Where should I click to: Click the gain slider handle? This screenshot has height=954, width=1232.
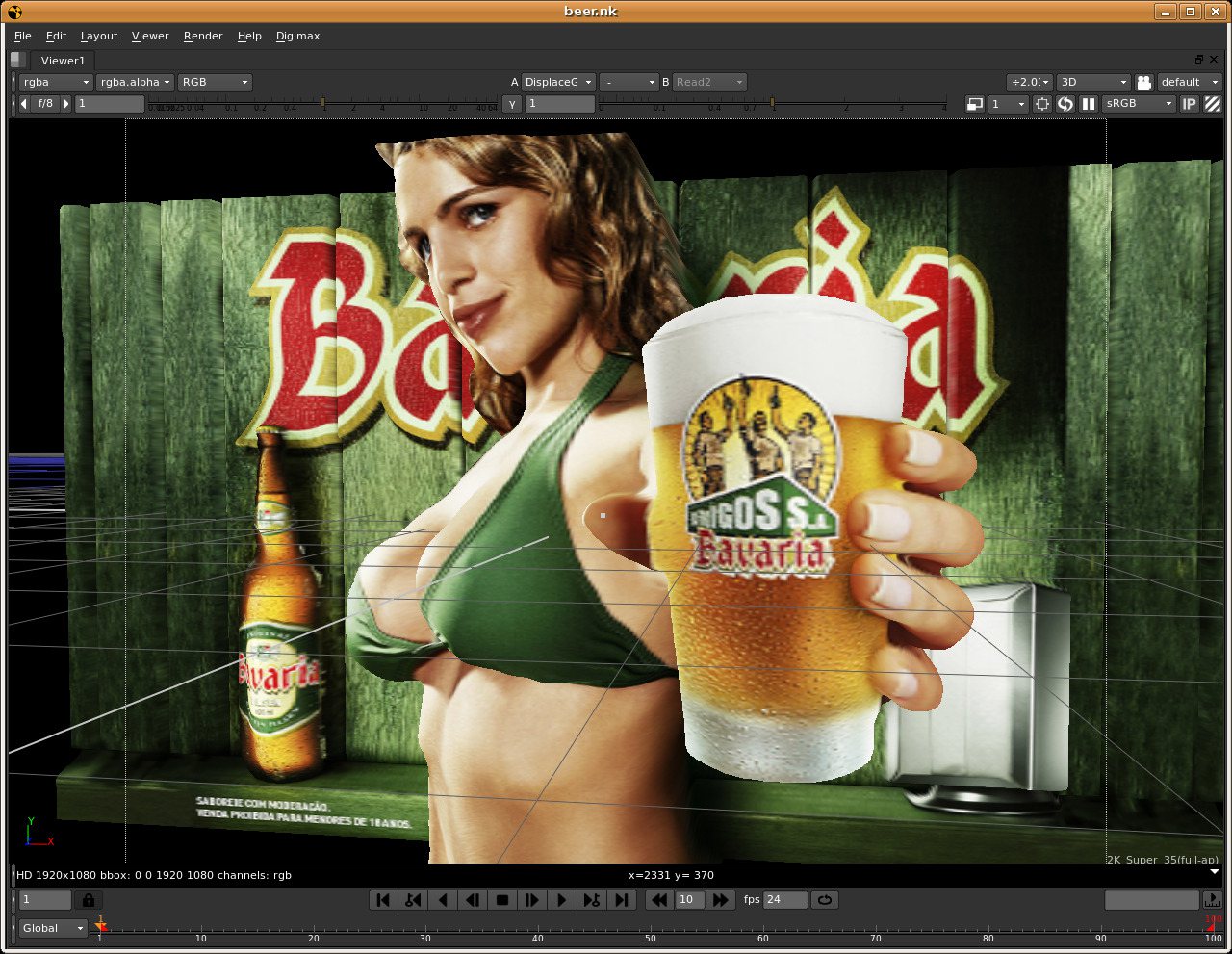(322, 102)
